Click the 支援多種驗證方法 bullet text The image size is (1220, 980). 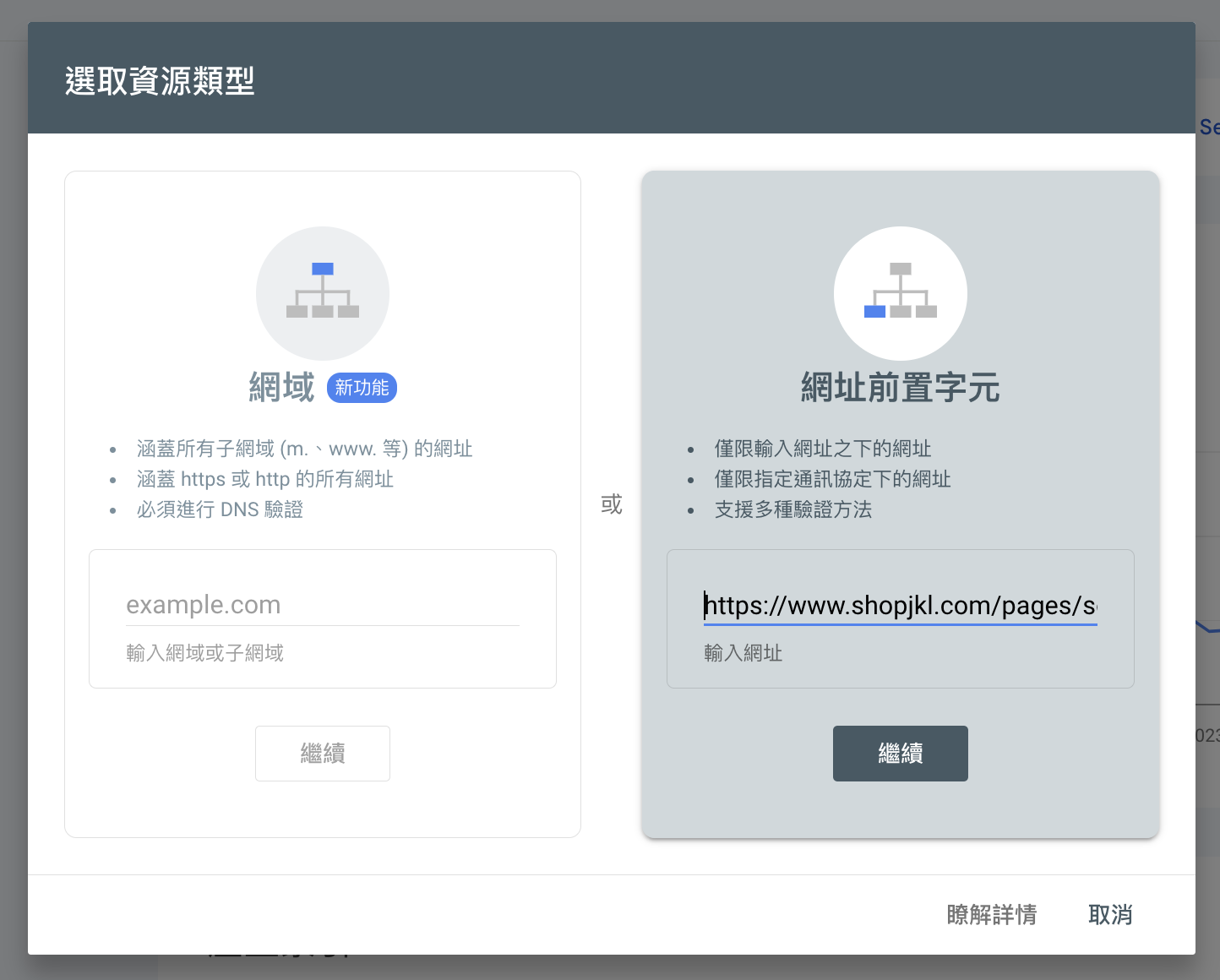(x=792, y=509)
